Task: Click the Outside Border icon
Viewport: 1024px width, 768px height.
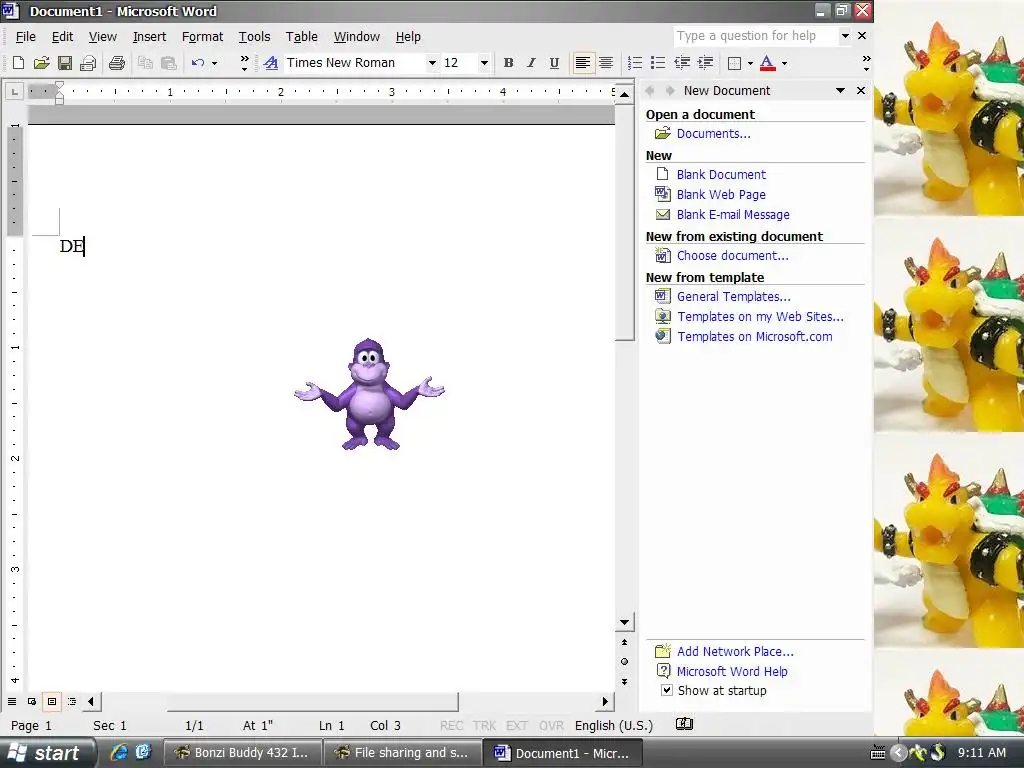Action: click(735, 63)
